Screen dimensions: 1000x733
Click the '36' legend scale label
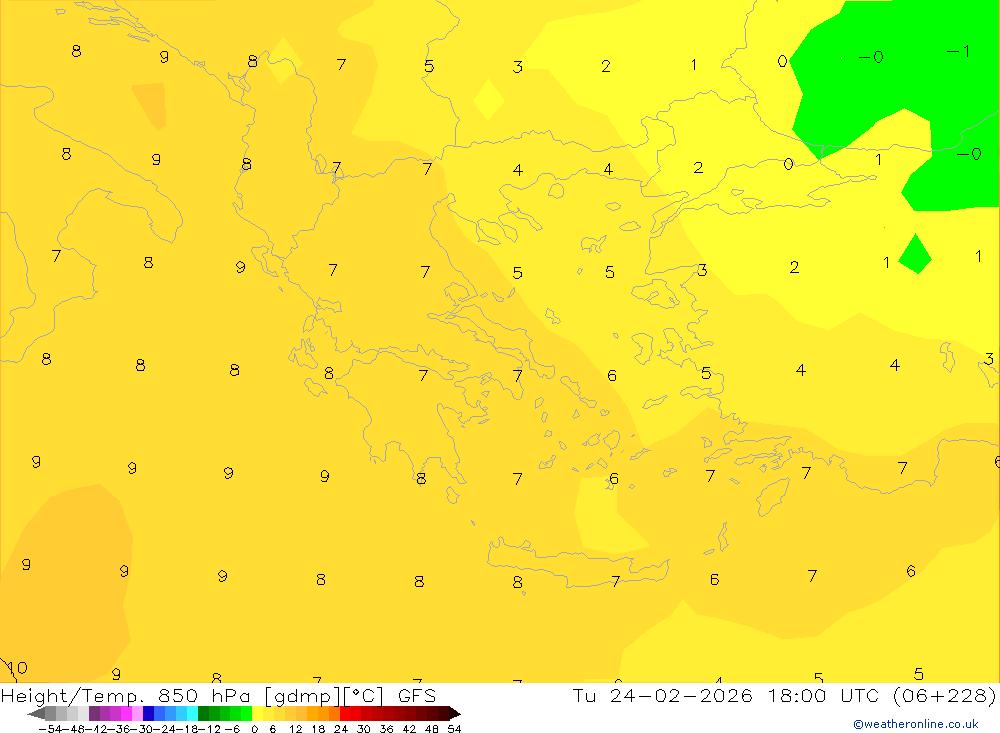386,729
